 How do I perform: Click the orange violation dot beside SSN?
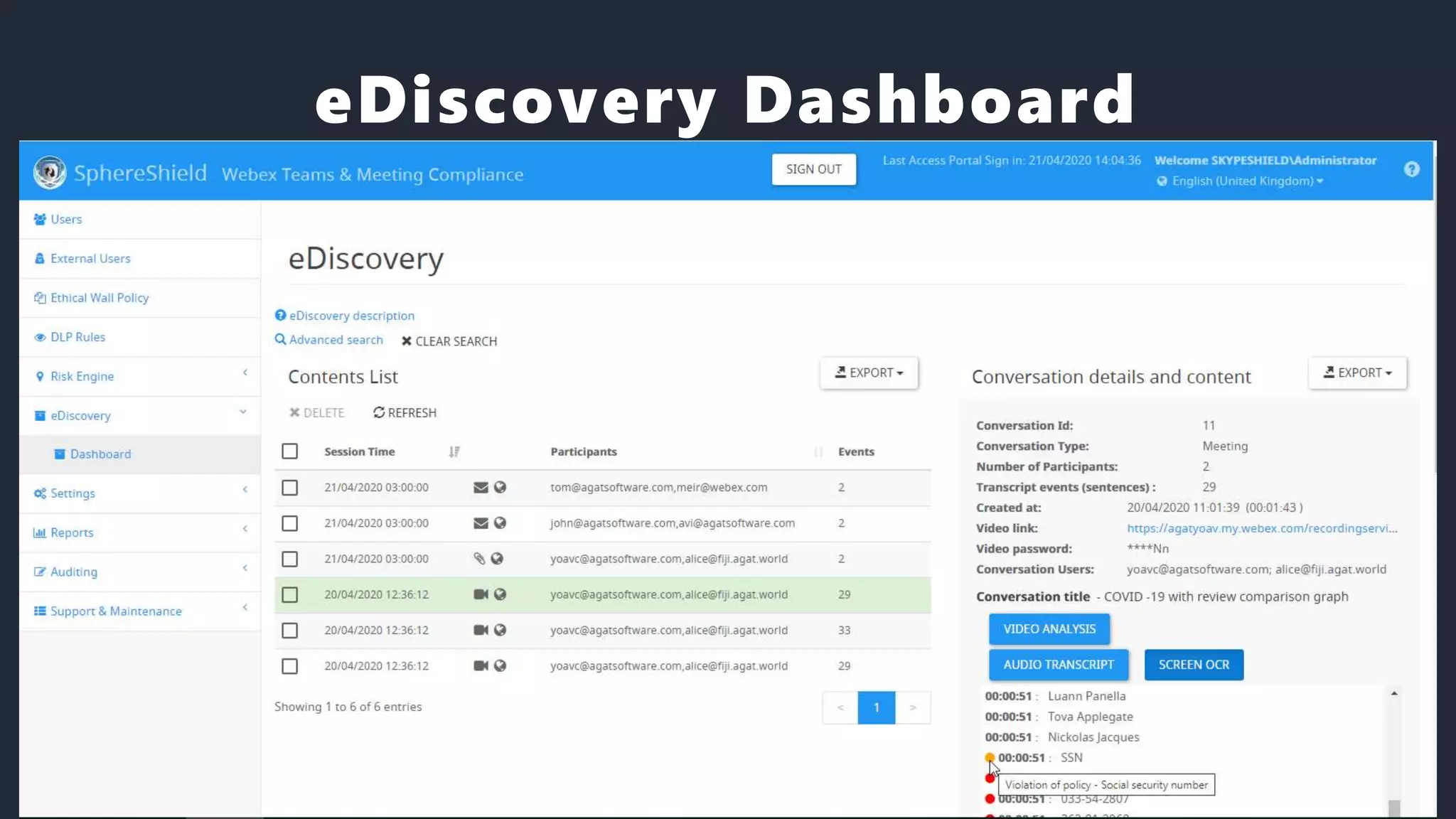tap(990, 758)
